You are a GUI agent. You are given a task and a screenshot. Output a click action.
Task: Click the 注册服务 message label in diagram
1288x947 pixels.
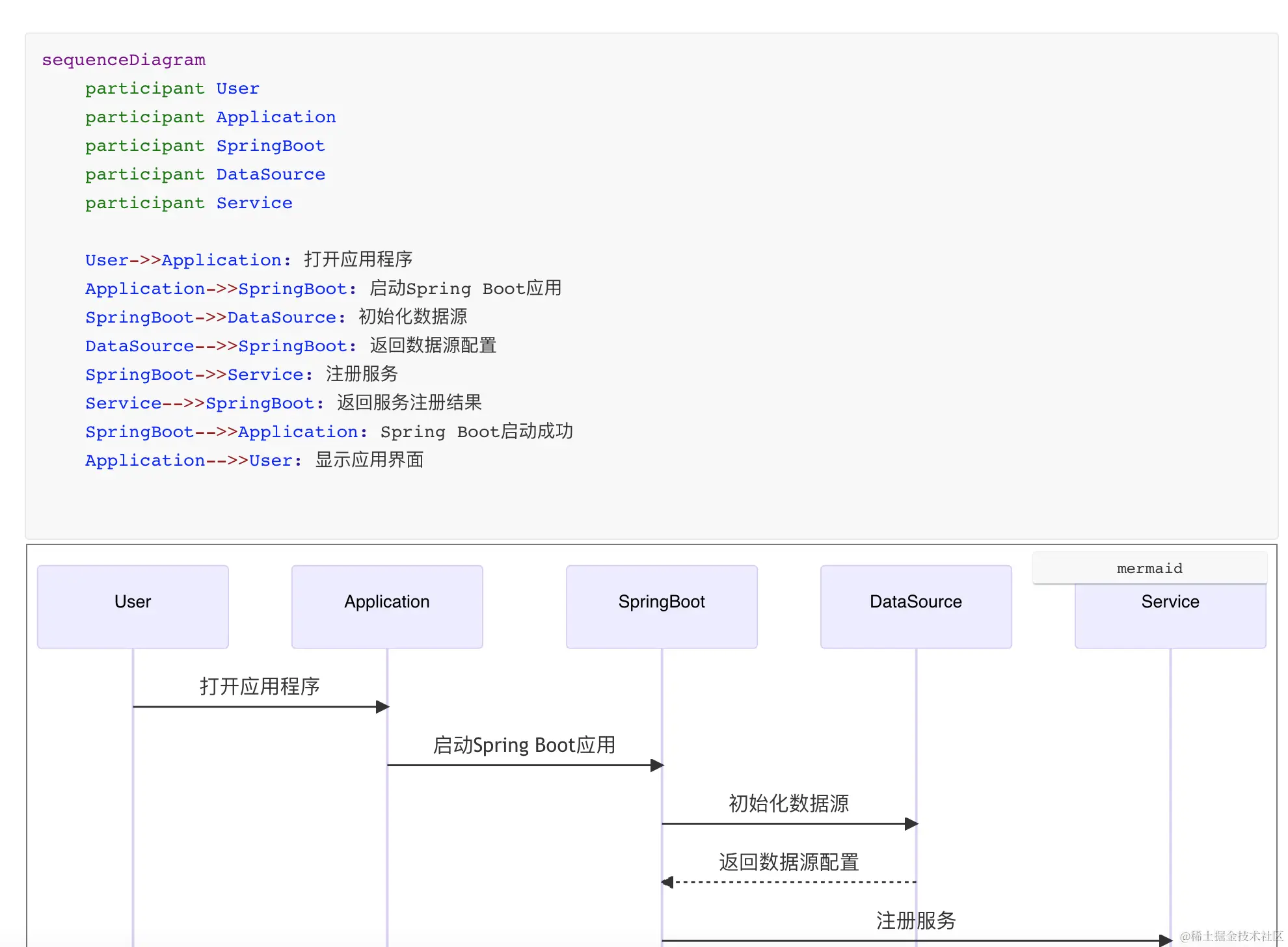916,920
